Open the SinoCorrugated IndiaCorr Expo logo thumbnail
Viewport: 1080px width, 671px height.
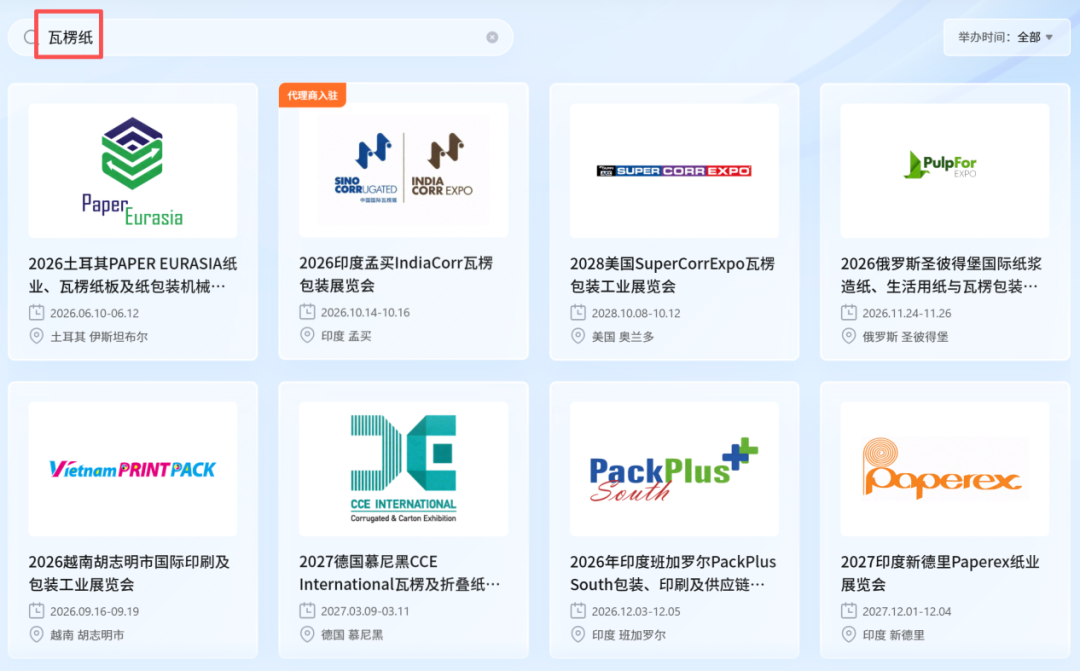[x=404, y=170]
